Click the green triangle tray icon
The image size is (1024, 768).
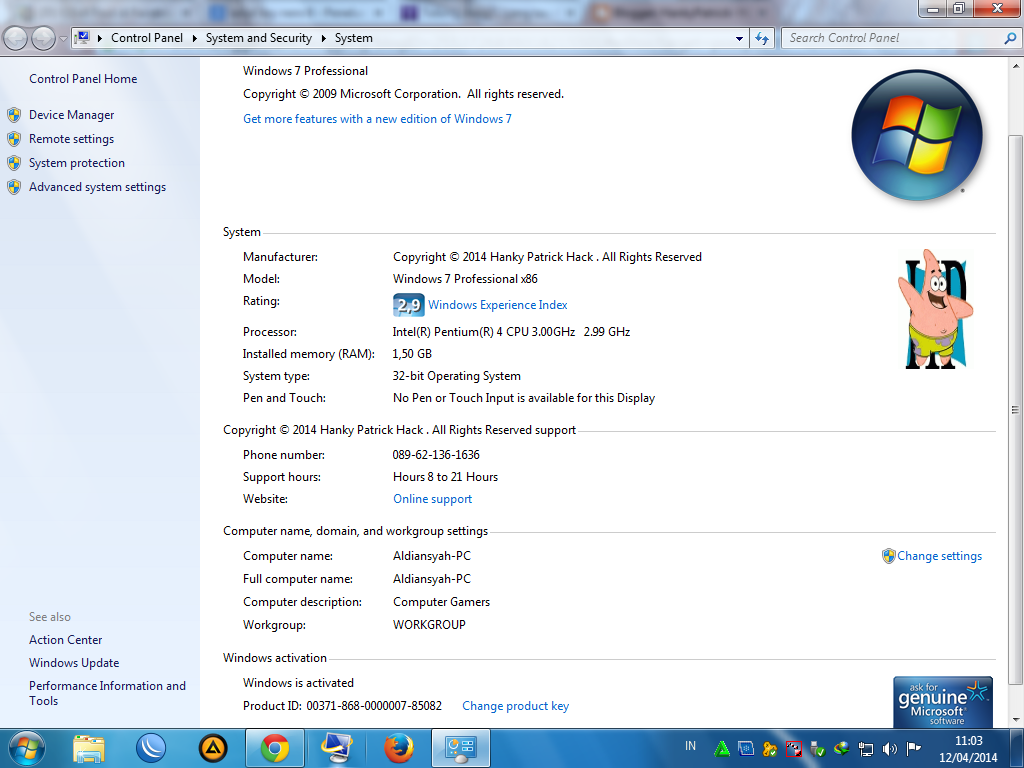click(x=722, y=748)
